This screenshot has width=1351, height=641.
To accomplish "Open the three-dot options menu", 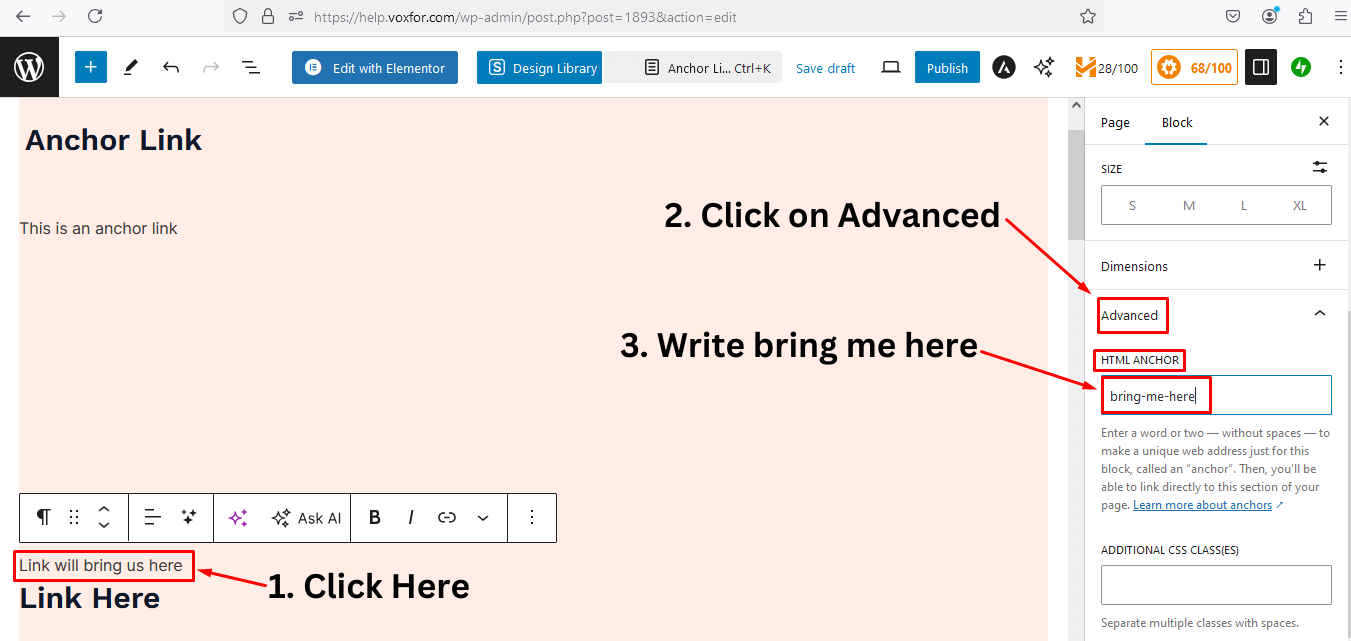I will click(x=1341, y=67).
